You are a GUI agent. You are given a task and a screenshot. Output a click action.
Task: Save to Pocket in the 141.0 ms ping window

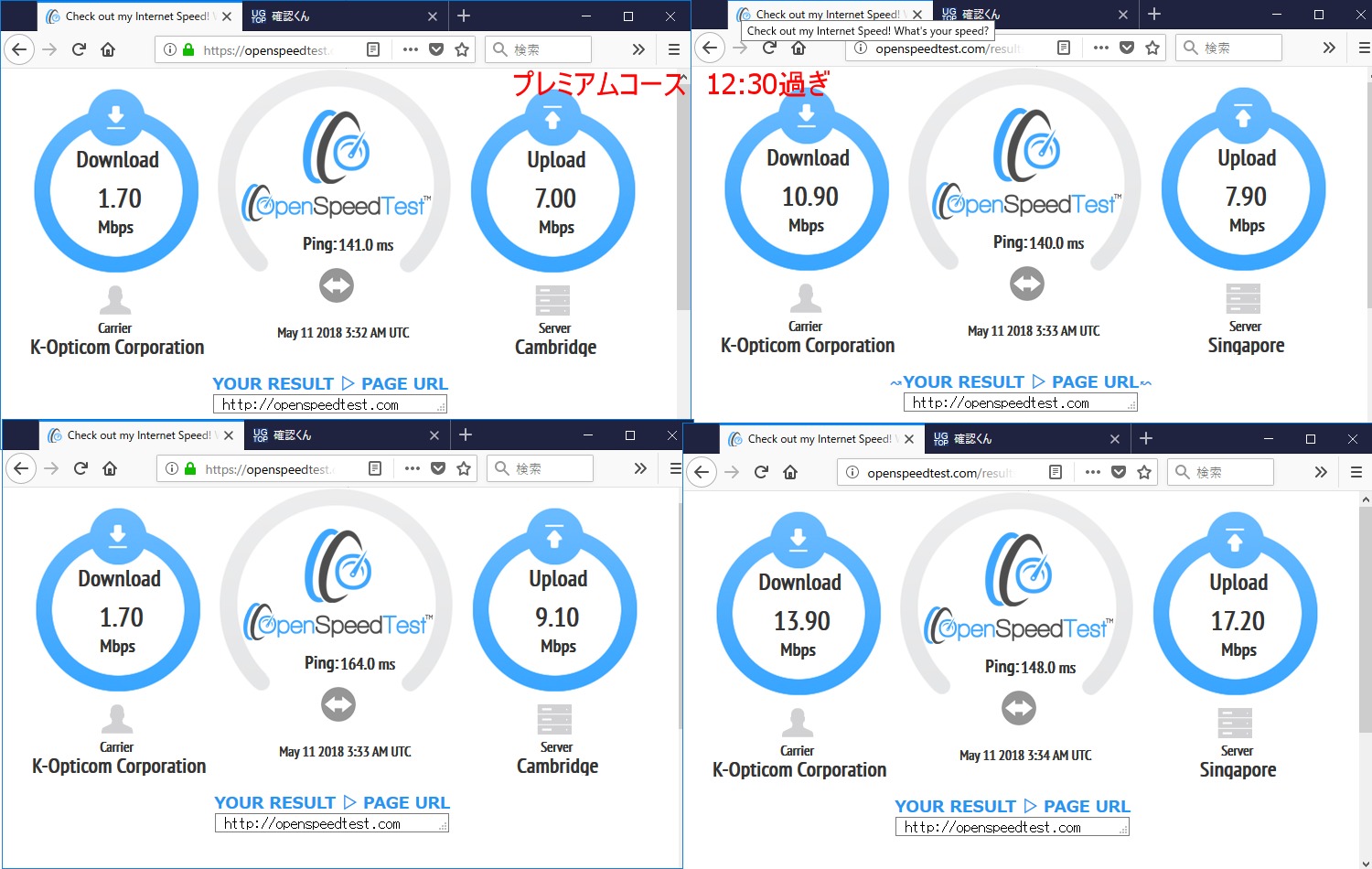(436, 49)
